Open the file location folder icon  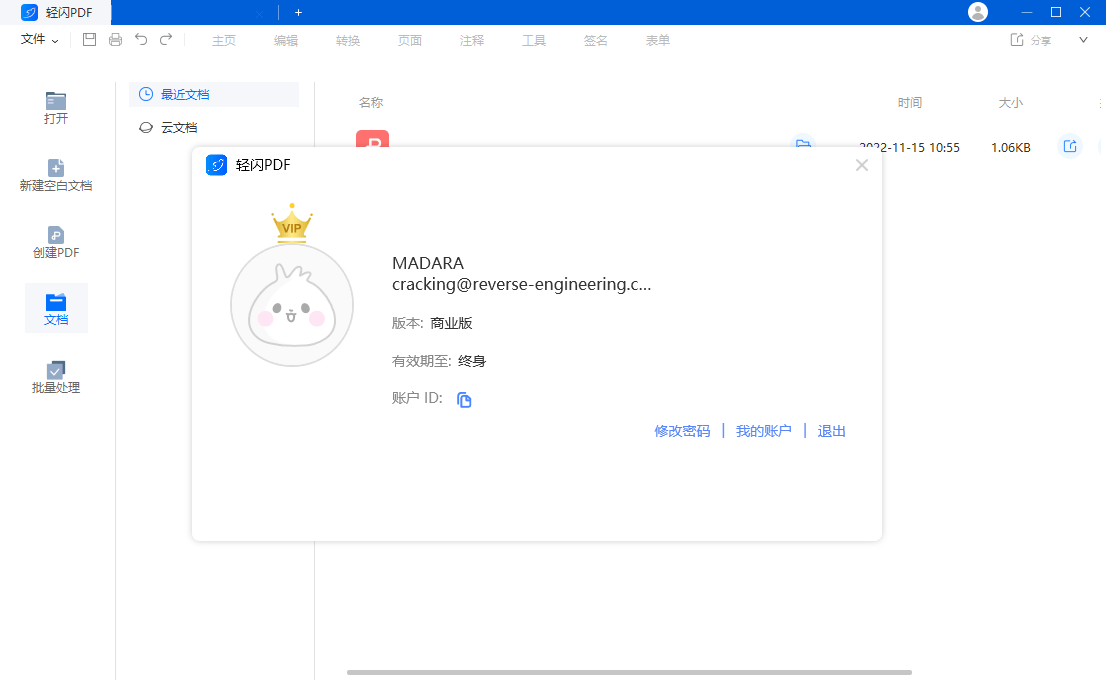[803, 146]
